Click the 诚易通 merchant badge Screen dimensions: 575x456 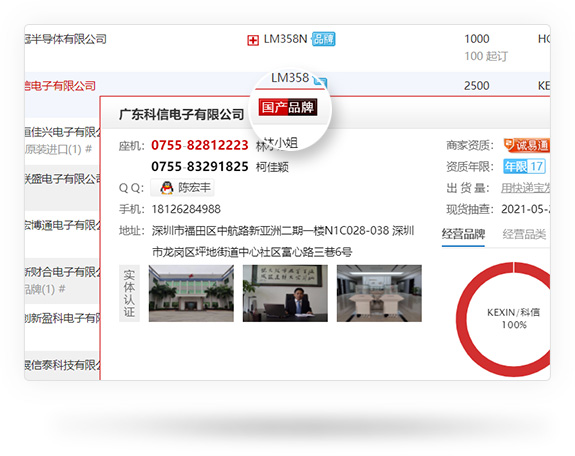click(x=527, y=145)
